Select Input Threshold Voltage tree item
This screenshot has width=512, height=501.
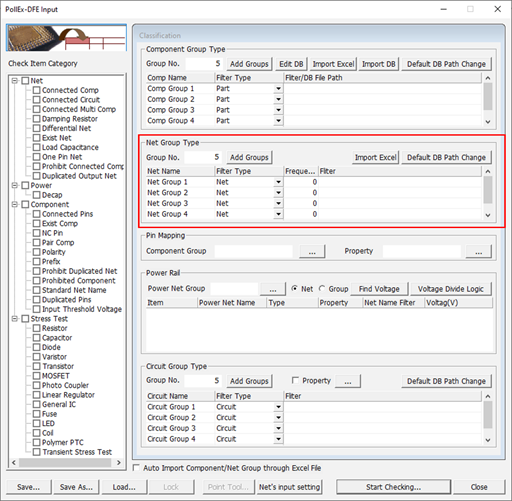[82, 309]
